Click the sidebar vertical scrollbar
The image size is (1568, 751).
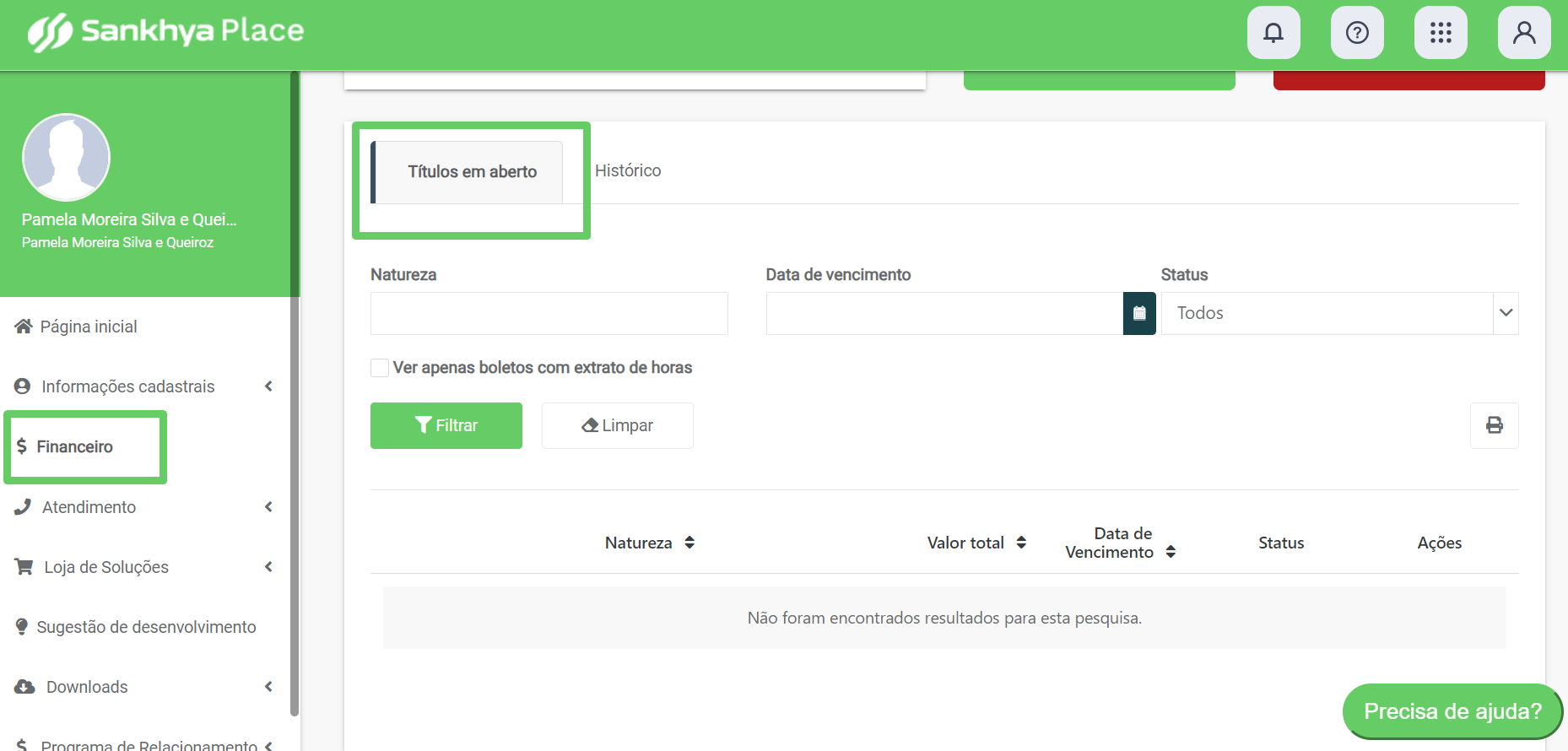point(295,393)
